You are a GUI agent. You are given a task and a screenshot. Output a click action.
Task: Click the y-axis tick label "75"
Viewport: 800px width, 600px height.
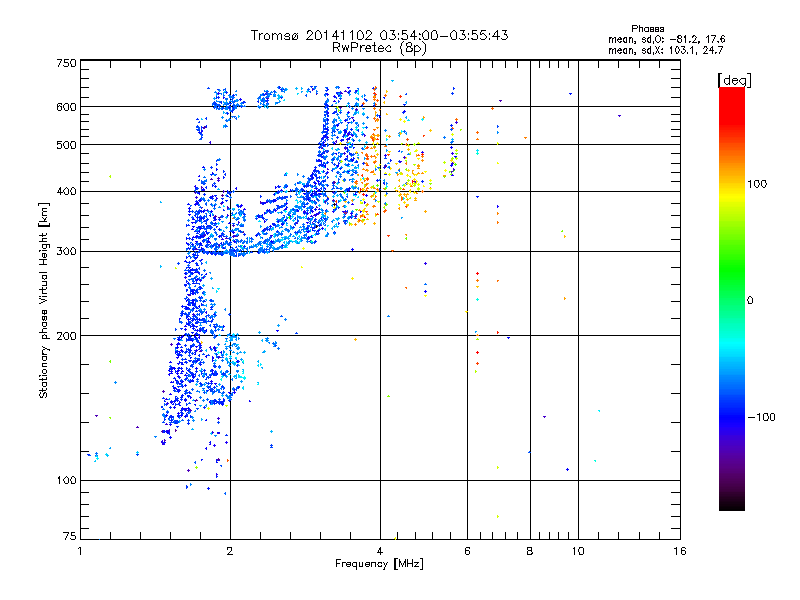(70, 536)
